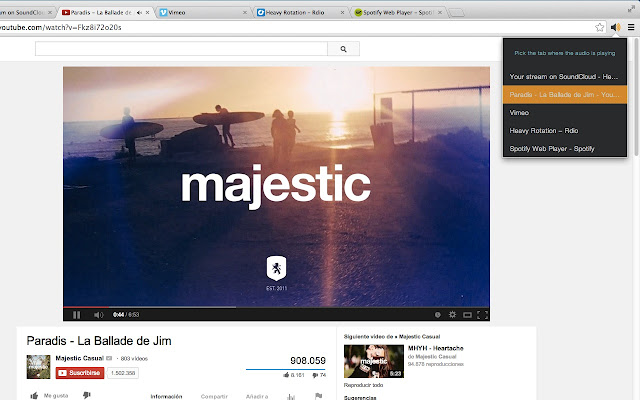Pick highlighted 'Paradis - La Ballade de Jim' popup entry
Viewport: 640px width, 400px height.
(565, 95)
